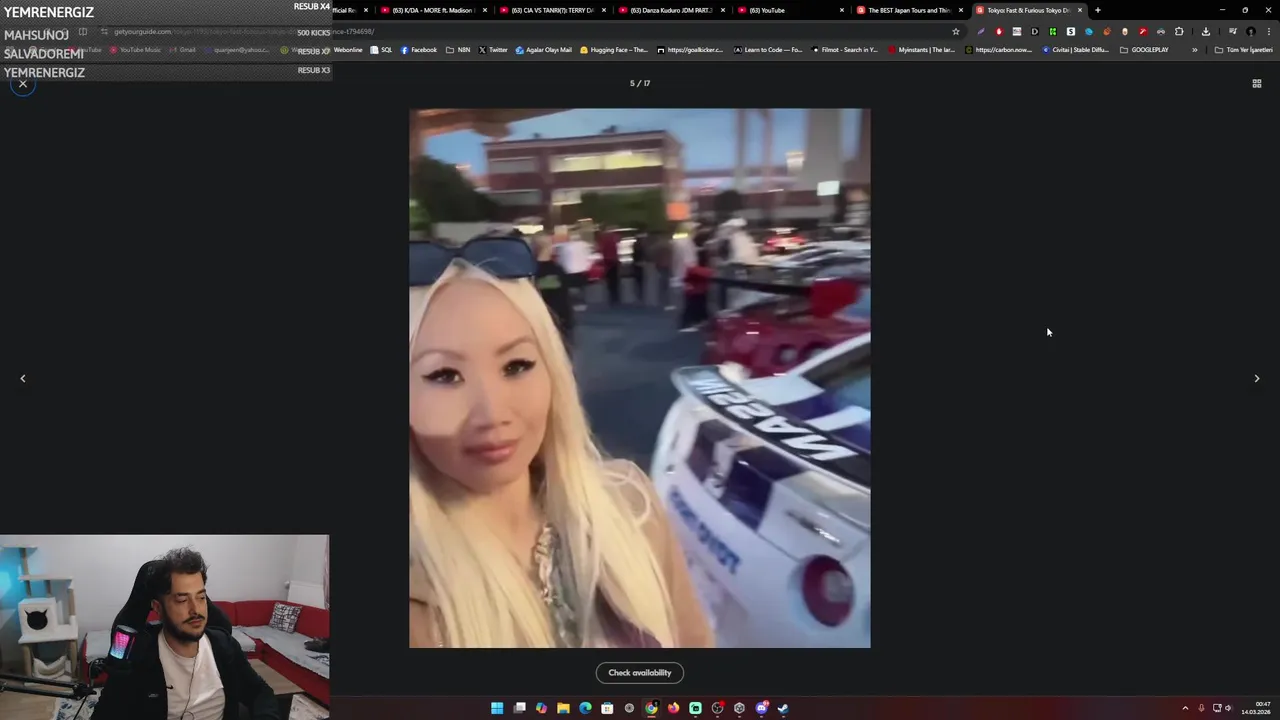The width and height of the screenshot is (1280, 720).
Task: Expand the GOOGLEPLAY bookmarks folder
Action: pos(1144,50)
